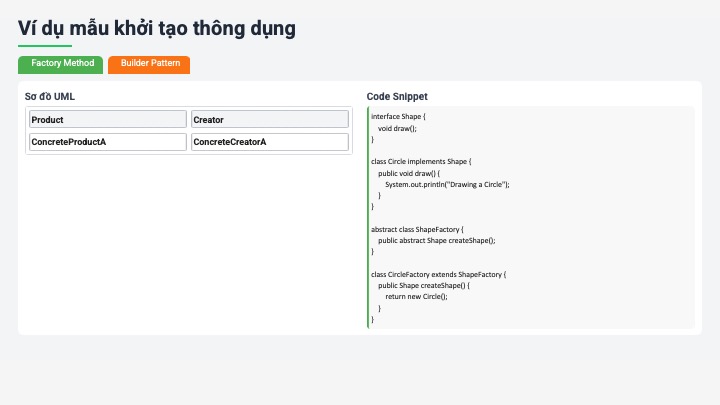Select the Product box in UML diagram

tap(107, 120)
